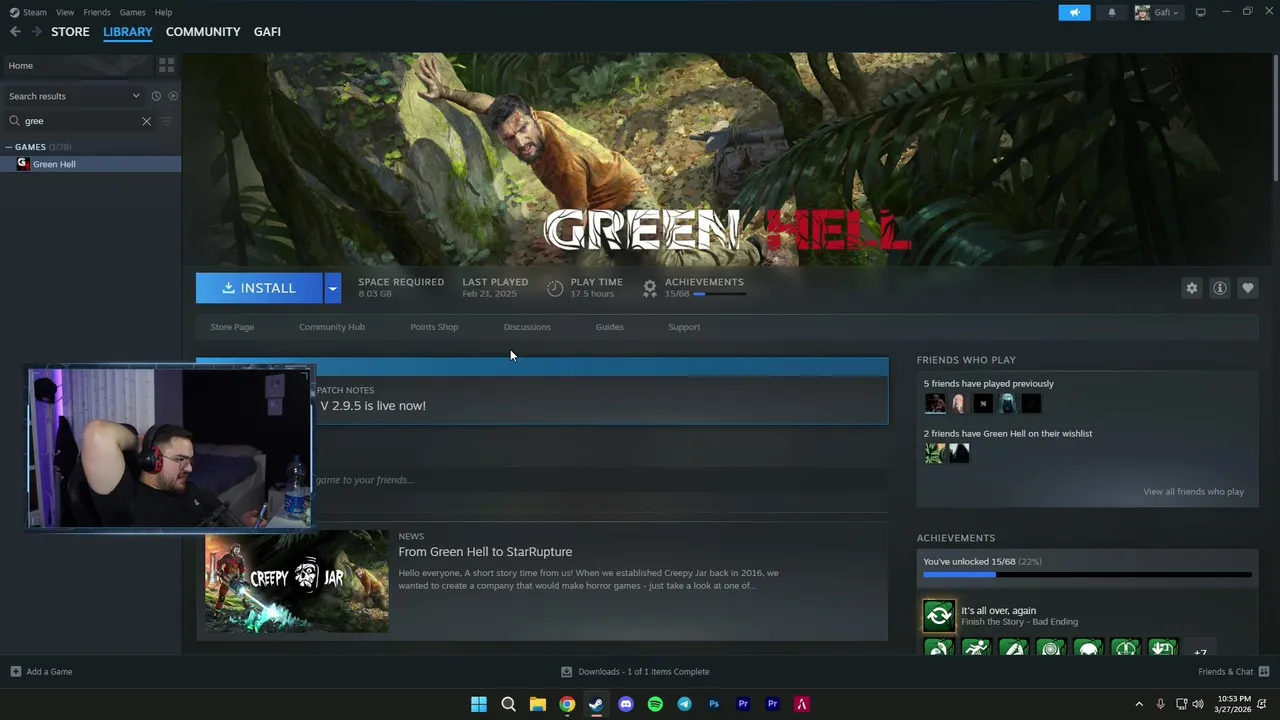Clear the 'gree' search text
The image size is (1280, 720).
146,121
